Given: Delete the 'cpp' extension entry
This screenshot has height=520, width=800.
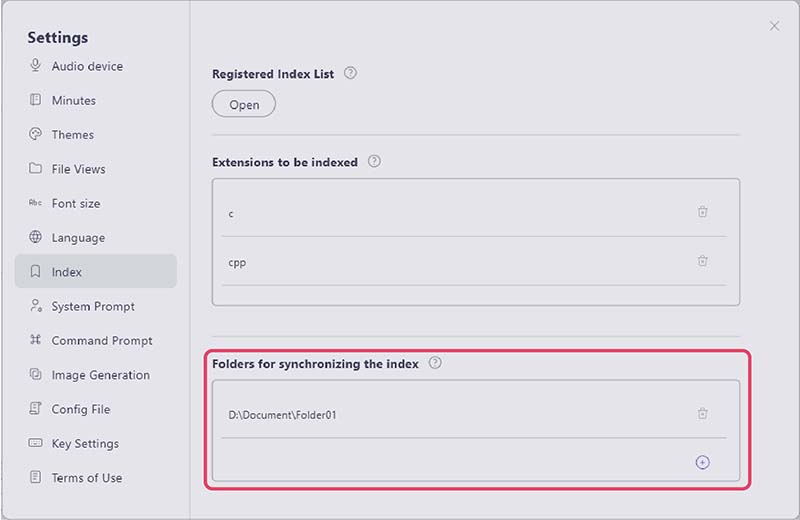Looking at the screenshot, I should [703, 261].
